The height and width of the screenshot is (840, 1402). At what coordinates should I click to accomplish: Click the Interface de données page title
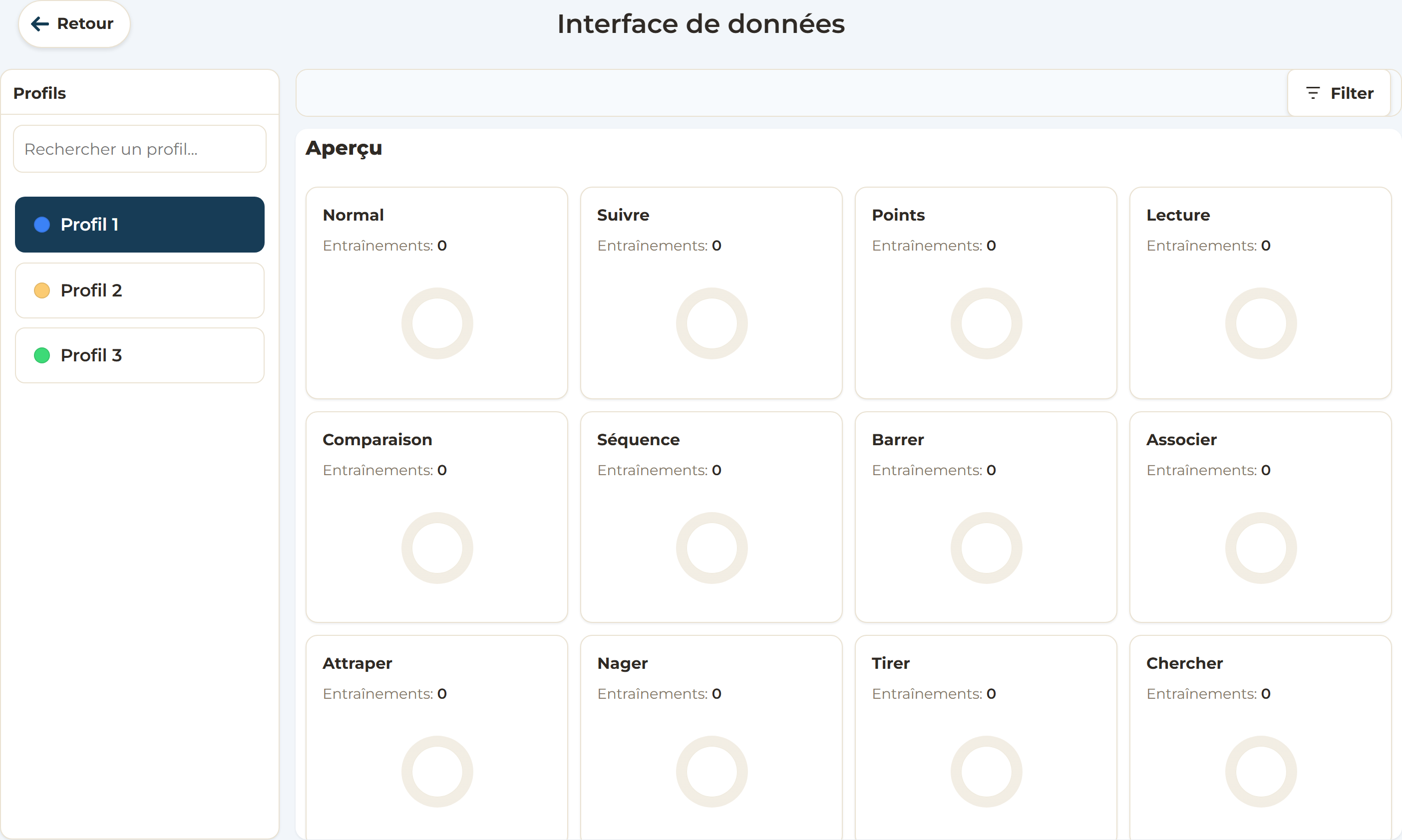701,24
